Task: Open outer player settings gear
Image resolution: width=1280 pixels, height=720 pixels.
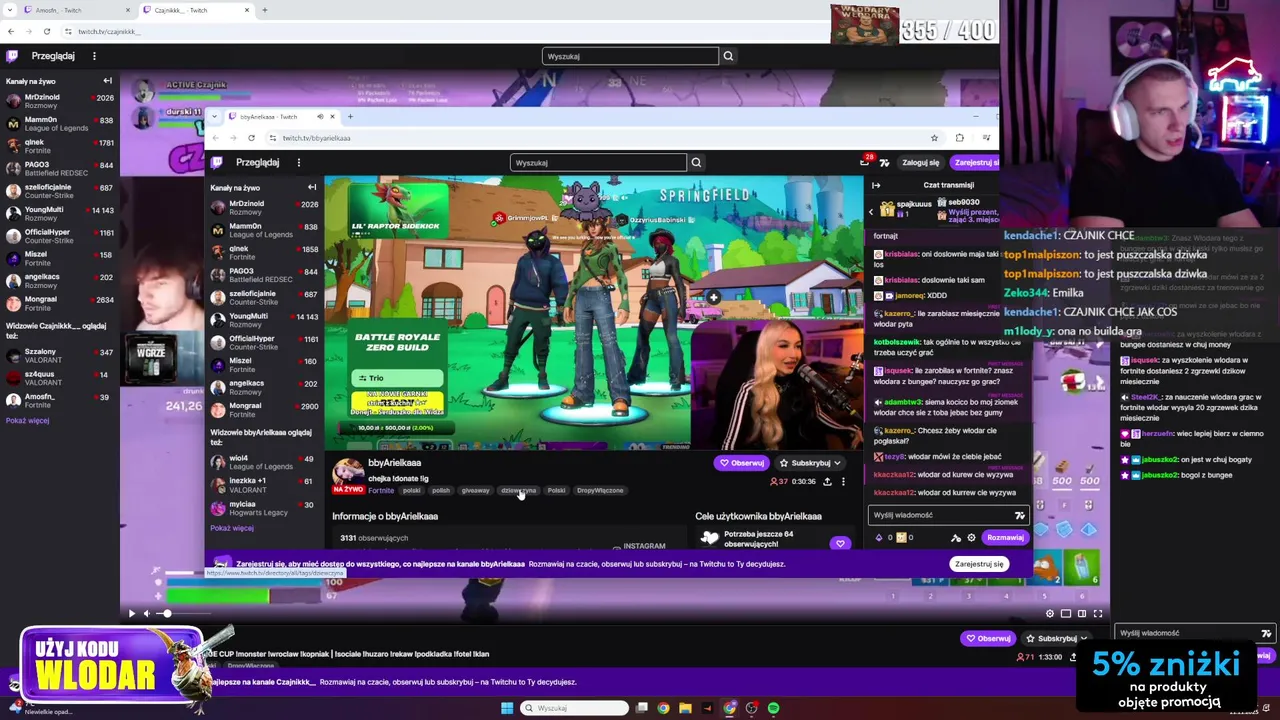Action: coord(1049,613)
